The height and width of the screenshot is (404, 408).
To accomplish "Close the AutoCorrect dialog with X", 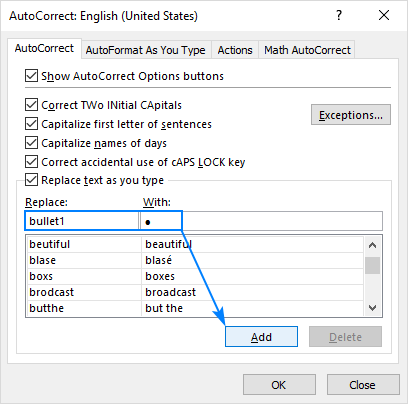I will (384, 15).
